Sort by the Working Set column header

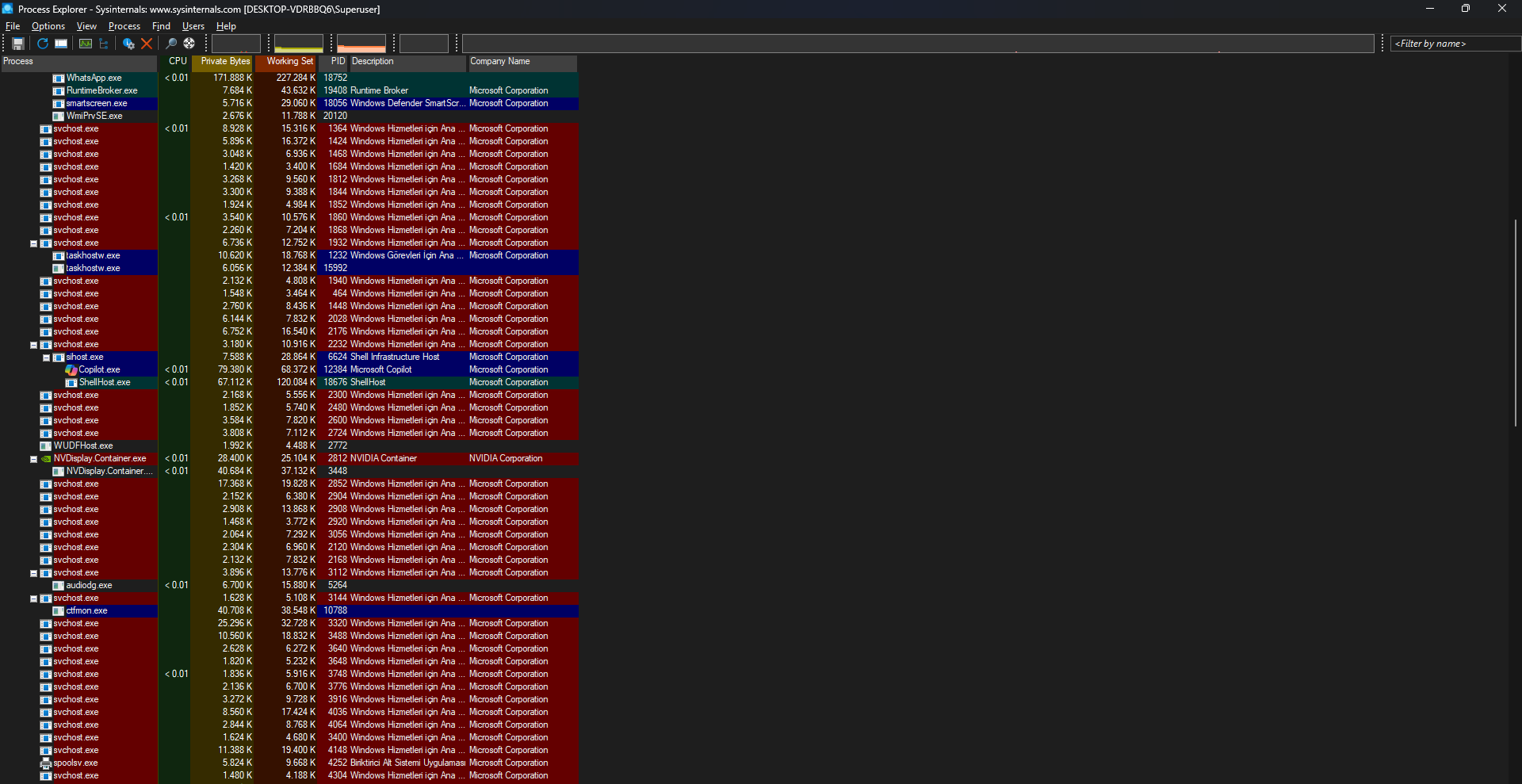pyautogui.click(x=286, y=62)
